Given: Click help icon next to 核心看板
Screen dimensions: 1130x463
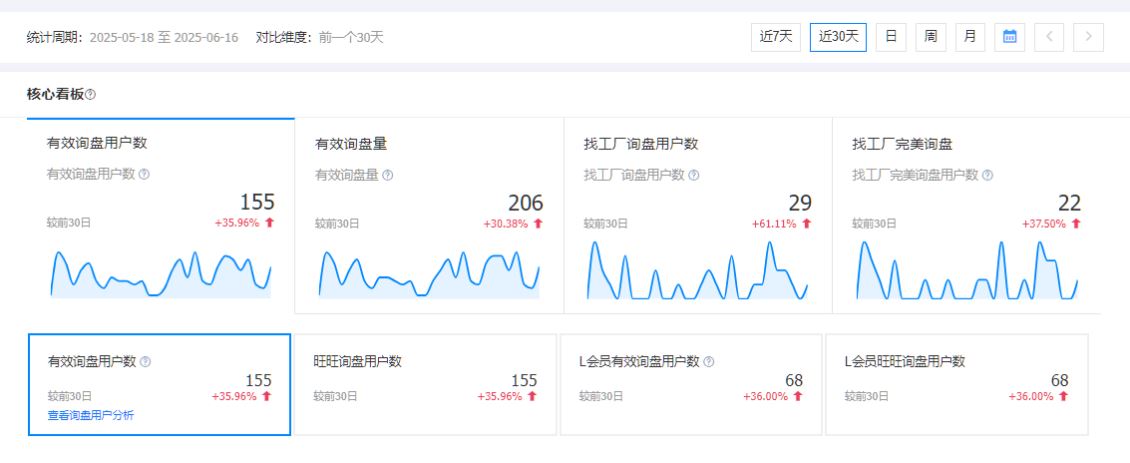Looking at the screenshot, I should (x=91, y=94).
